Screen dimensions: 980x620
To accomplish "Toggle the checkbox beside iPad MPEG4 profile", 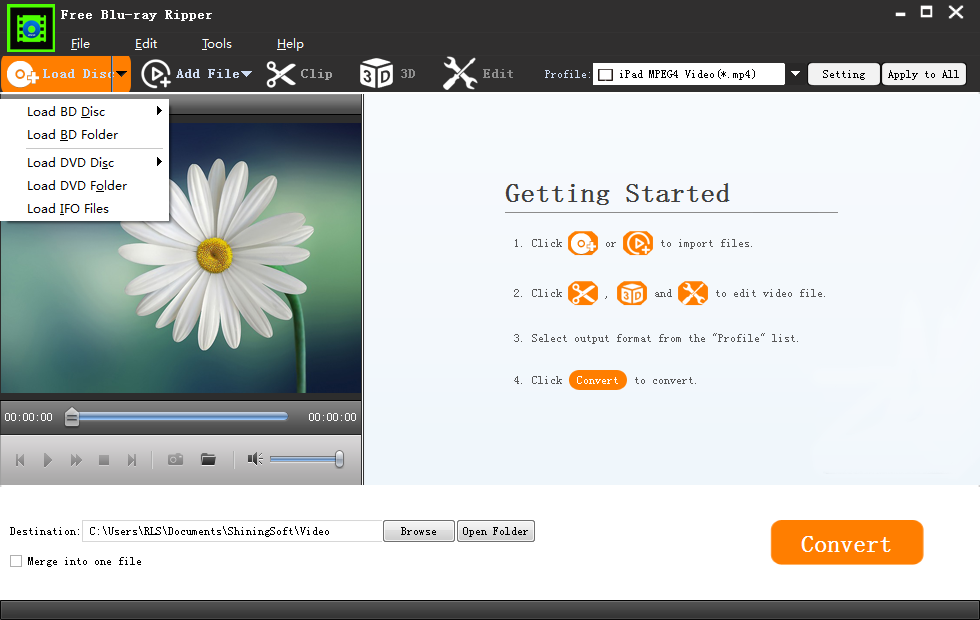I will click(x=605, y=75).
